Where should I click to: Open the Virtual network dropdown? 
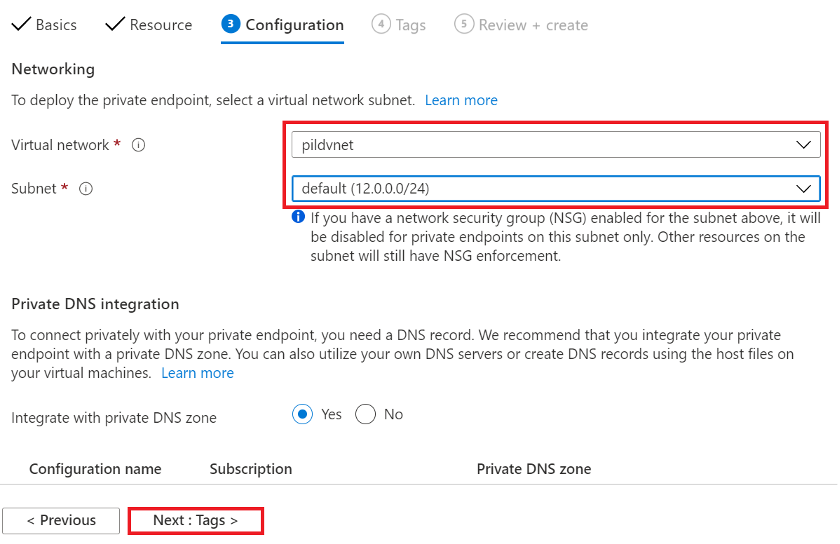tap(555, 145)
